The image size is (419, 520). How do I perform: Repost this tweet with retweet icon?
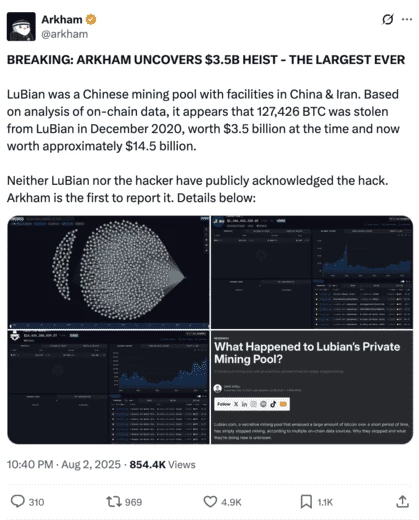point(114,501)
